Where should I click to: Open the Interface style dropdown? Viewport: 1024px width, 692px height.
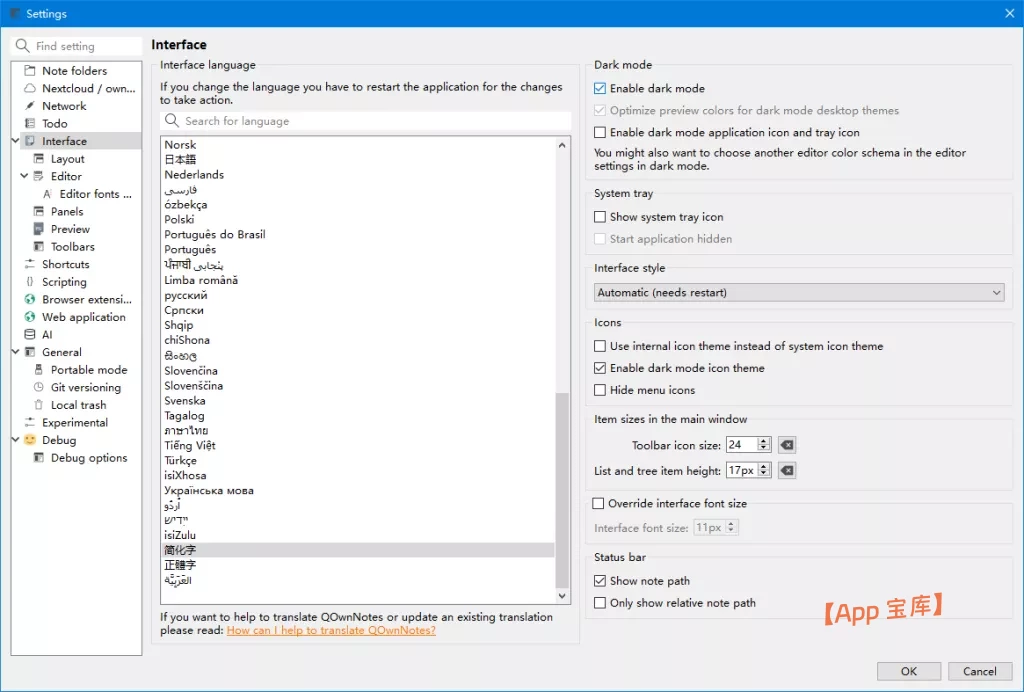pos(799,293)
